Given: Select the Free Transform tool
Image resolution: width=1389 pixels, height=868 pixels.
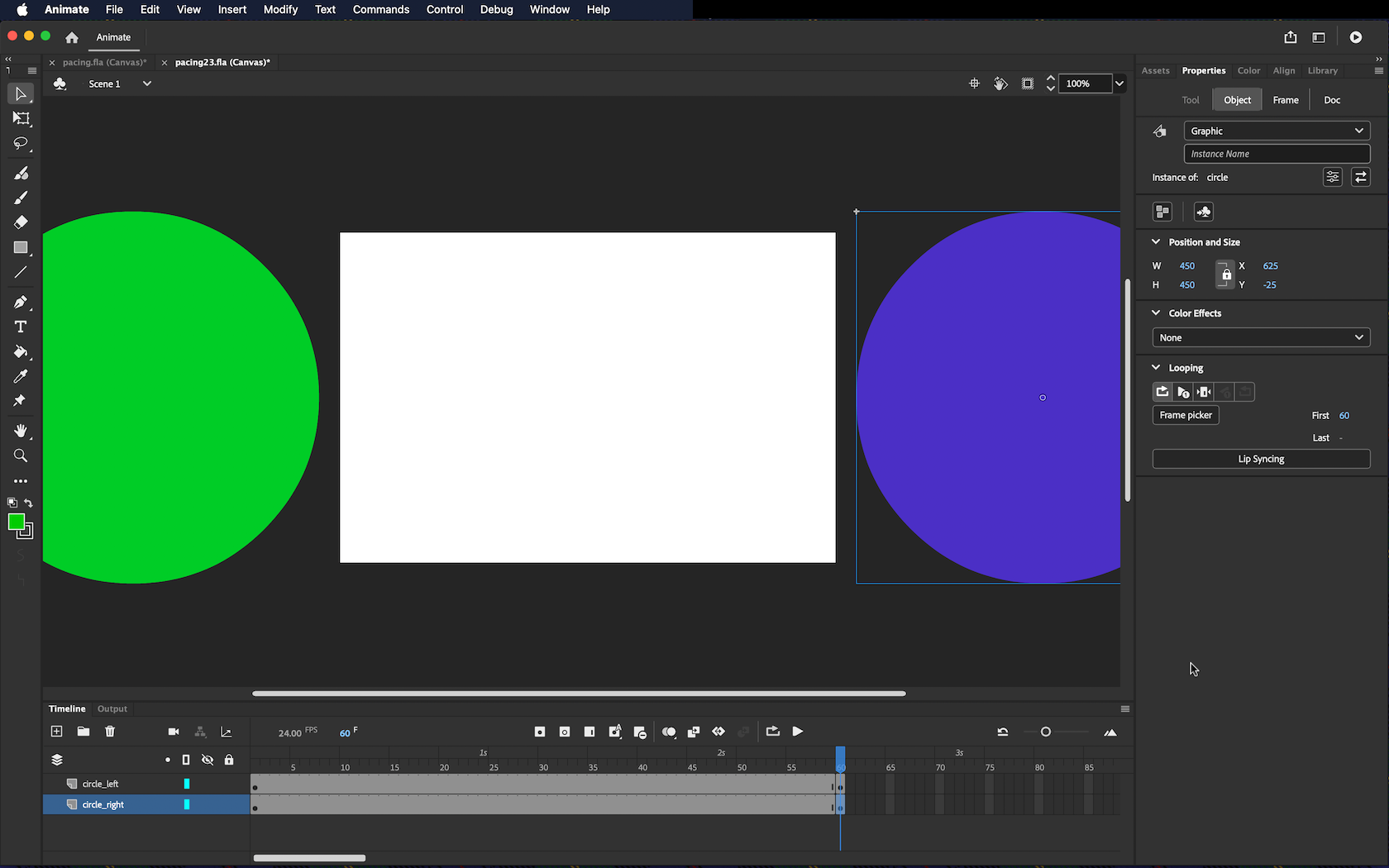Looking at the screenshot, I should coord(21,119).
